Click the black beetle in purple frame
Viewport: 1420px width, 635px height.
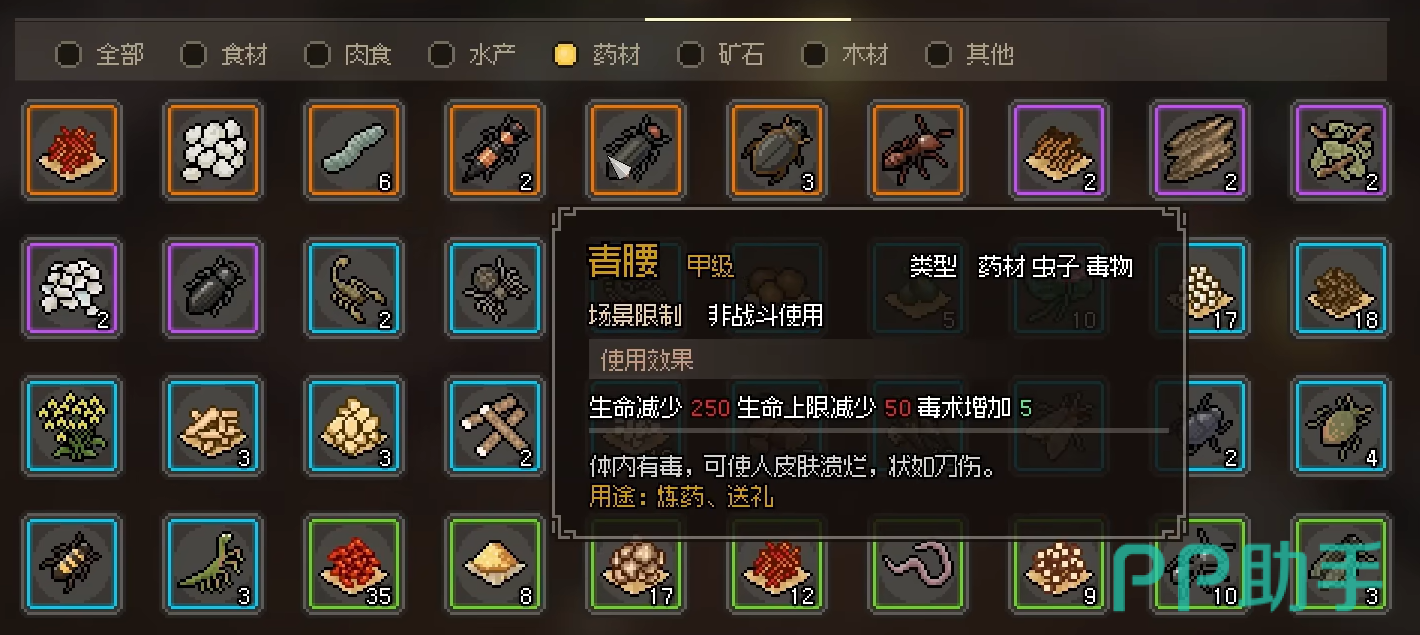click(x=213, y=287)
